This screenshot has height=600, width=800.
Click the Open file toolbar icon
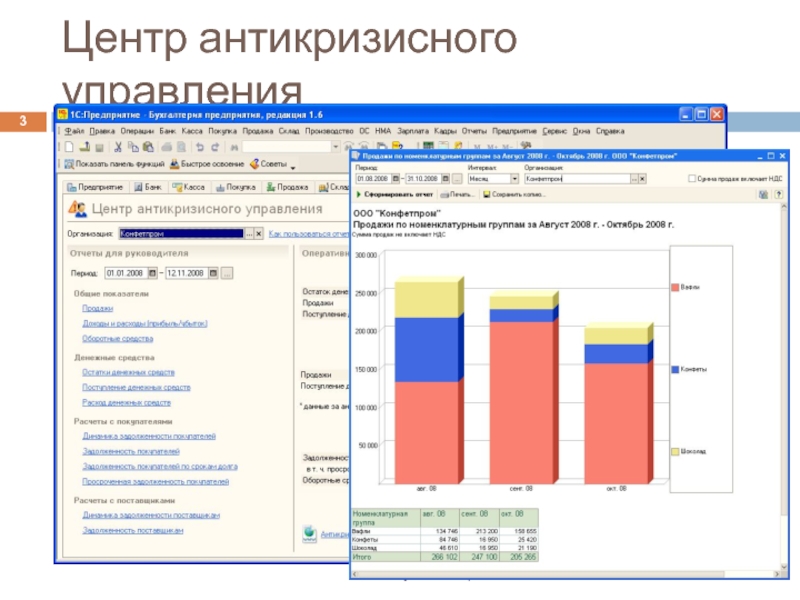(85, 147)
